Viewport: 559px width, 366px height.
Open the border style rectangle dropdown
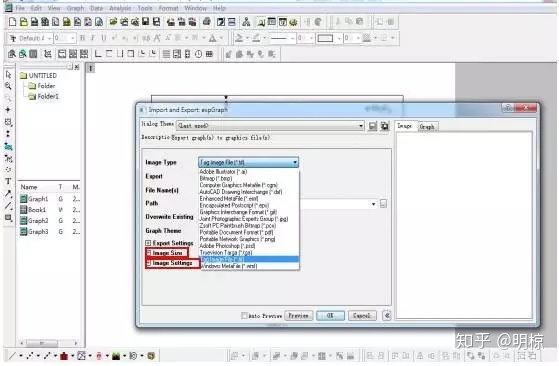(338, 38)
